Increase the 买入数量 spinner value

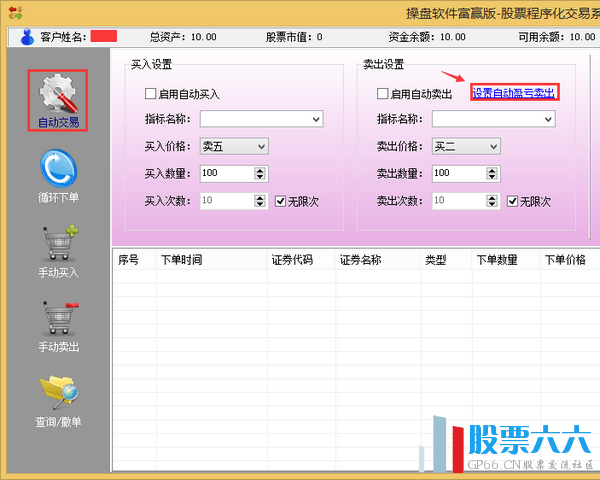pos(261,170)
